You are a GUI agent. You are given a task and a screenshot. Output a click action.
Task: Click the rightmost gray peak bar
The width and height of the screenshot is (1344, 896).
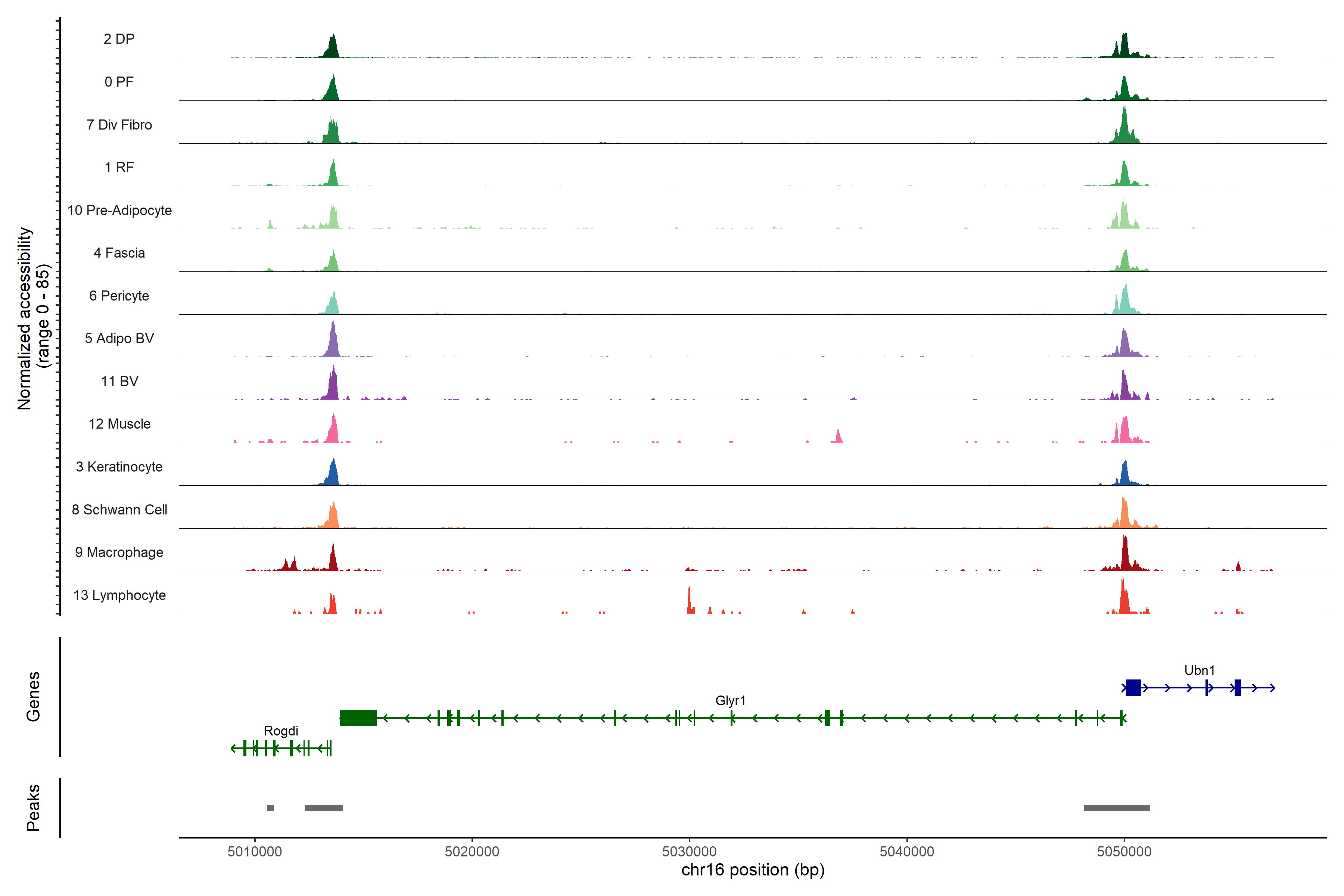pyautogui.click(x=1117, y=808)
